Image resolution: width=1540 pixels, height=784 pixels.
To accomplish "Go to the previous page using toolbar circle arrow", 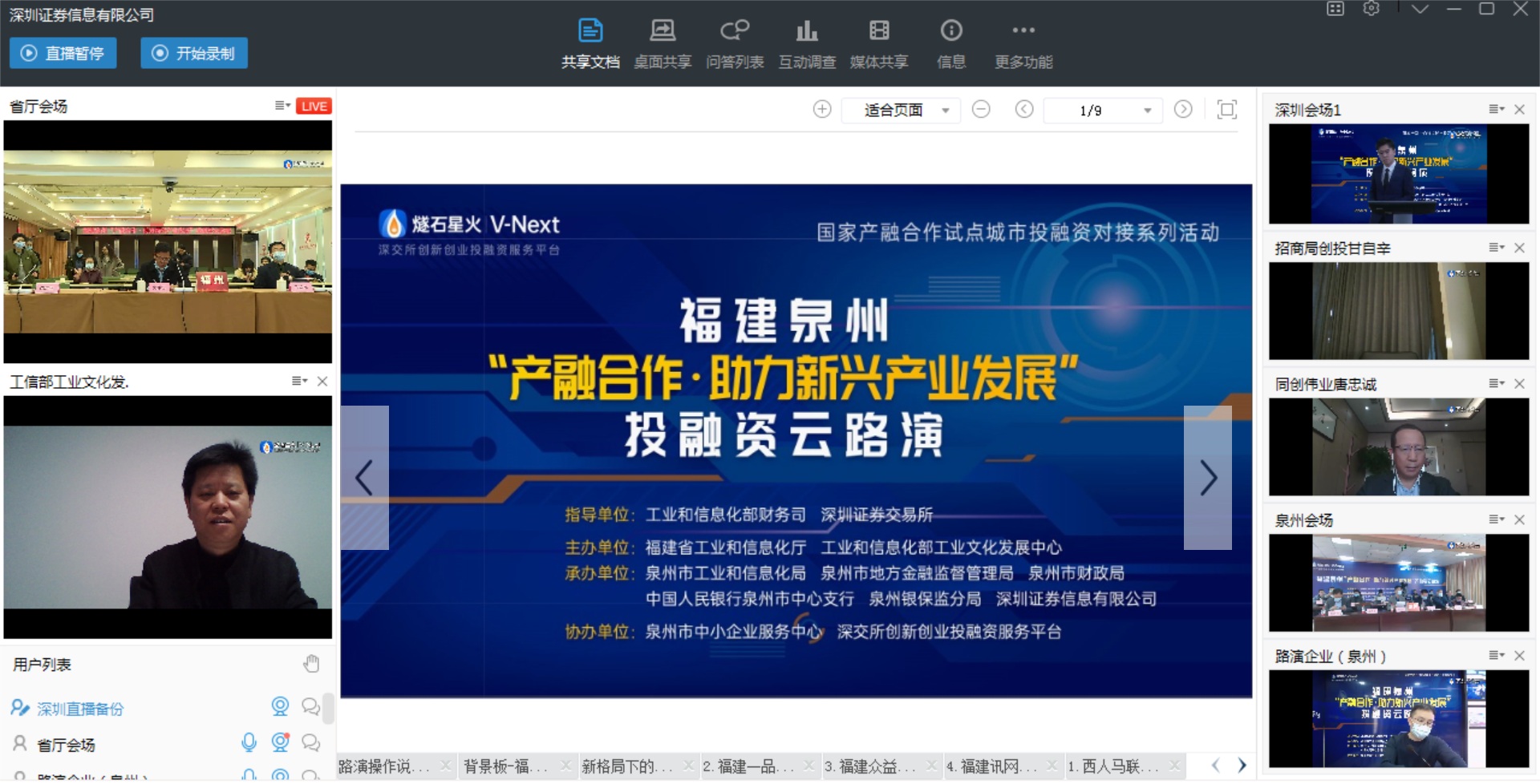I will [1024, 109].
